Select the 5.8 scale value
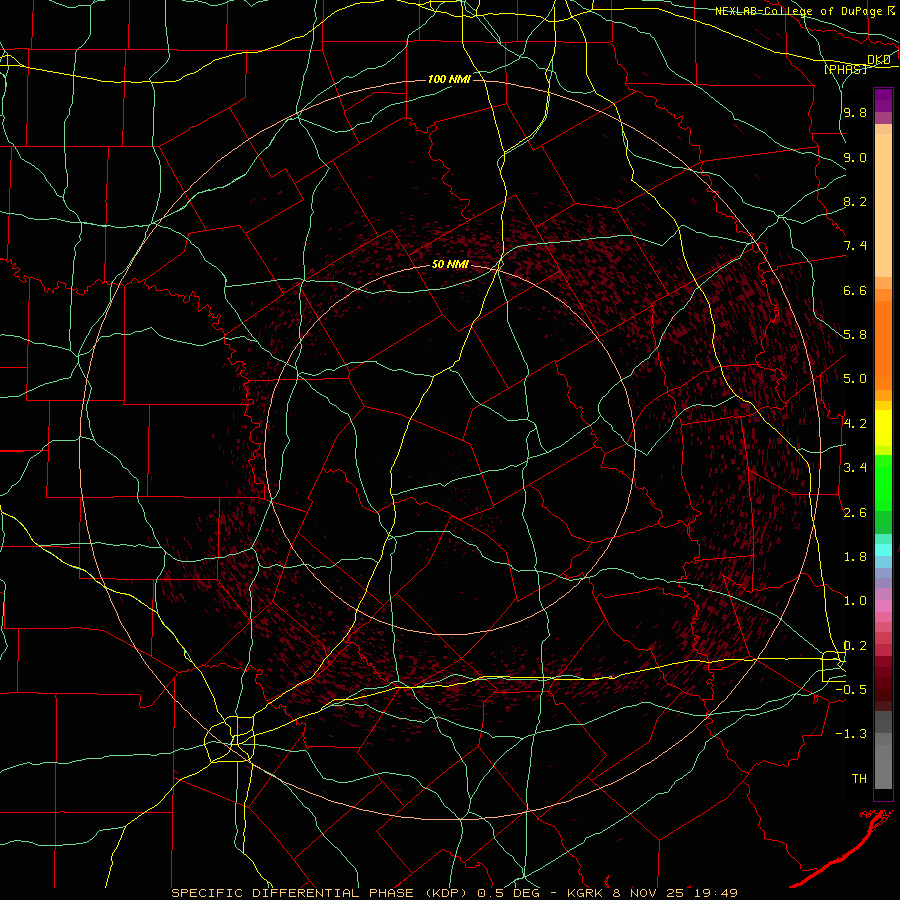 (855, 335)
